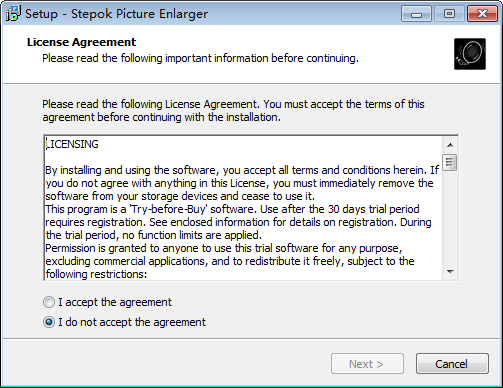The image size is (503, 388).
Task: Click the "following restrictions:" line in license
Action: coord(96,274)
